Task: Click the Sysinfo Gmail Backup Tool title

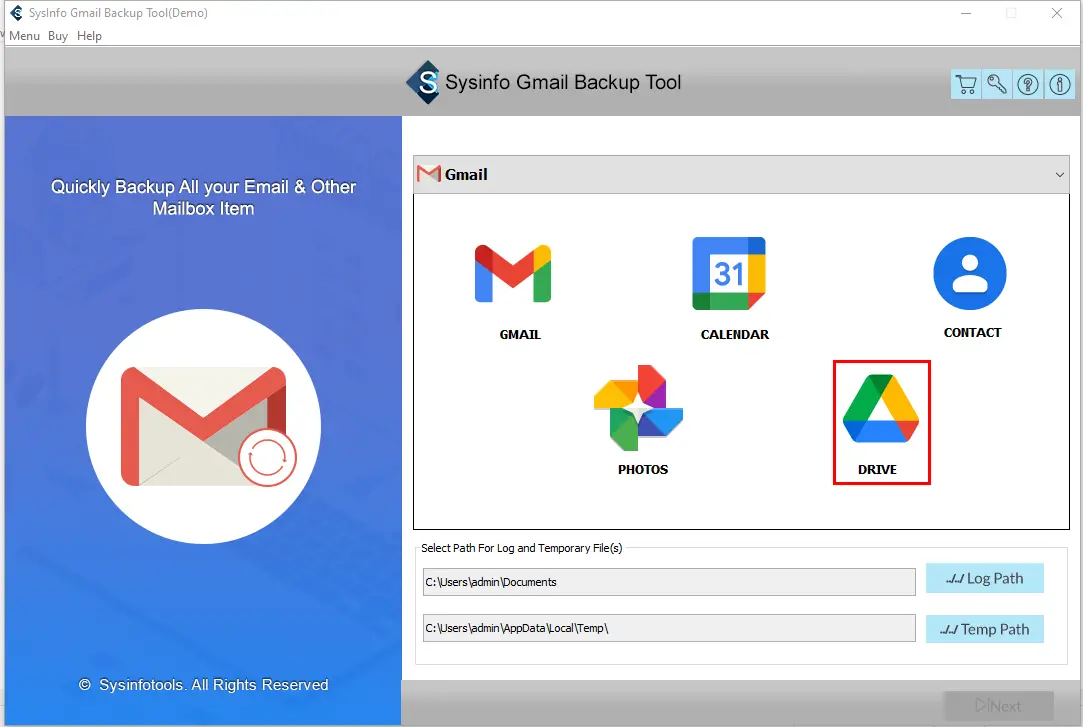Action: point(563,82)
